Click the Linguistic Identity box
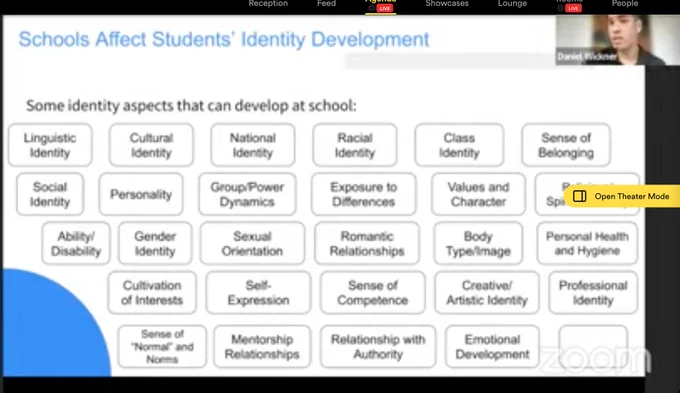 (x=50, y=145)
